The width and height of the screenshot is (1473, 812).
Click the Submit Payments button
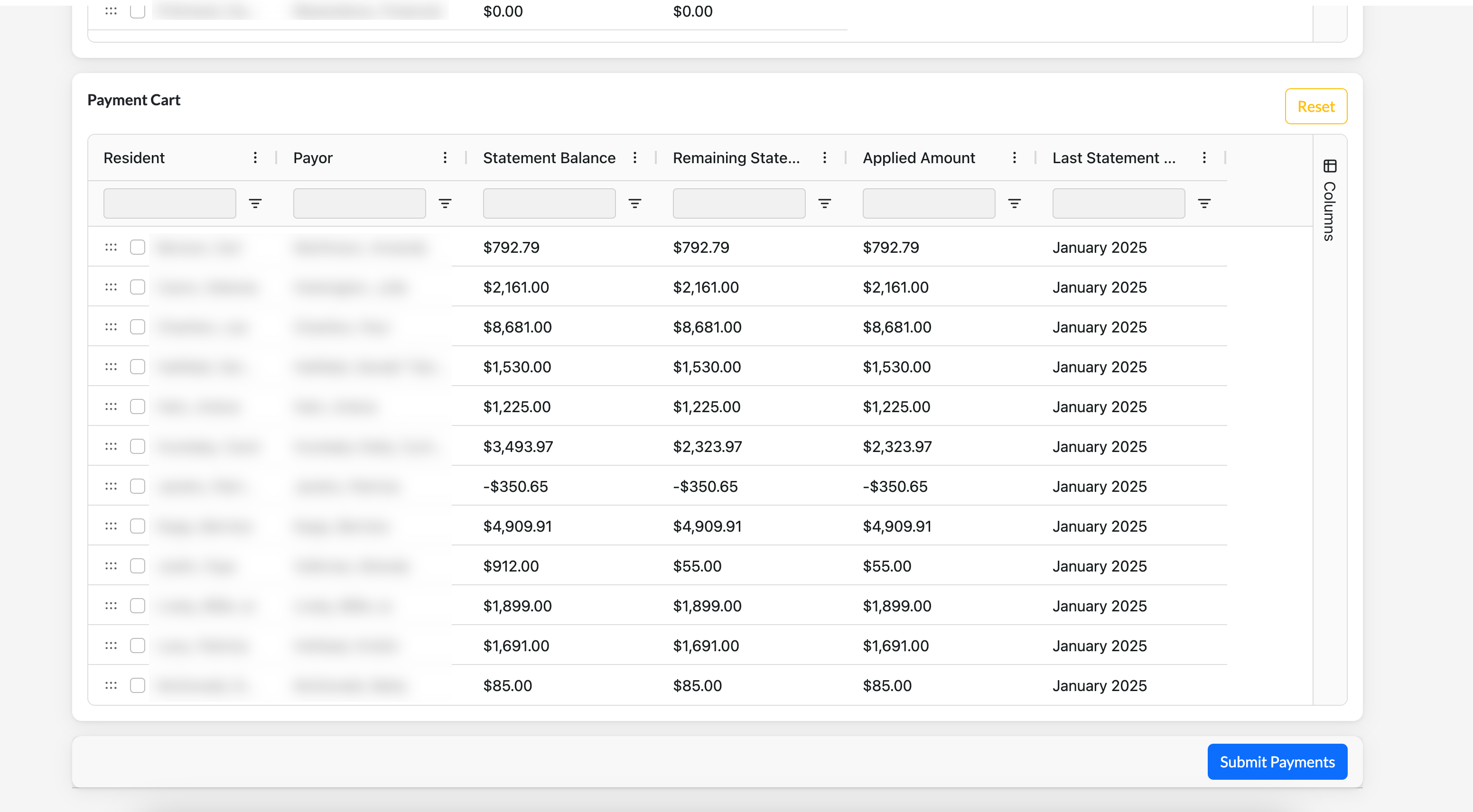coord(1277,762)
